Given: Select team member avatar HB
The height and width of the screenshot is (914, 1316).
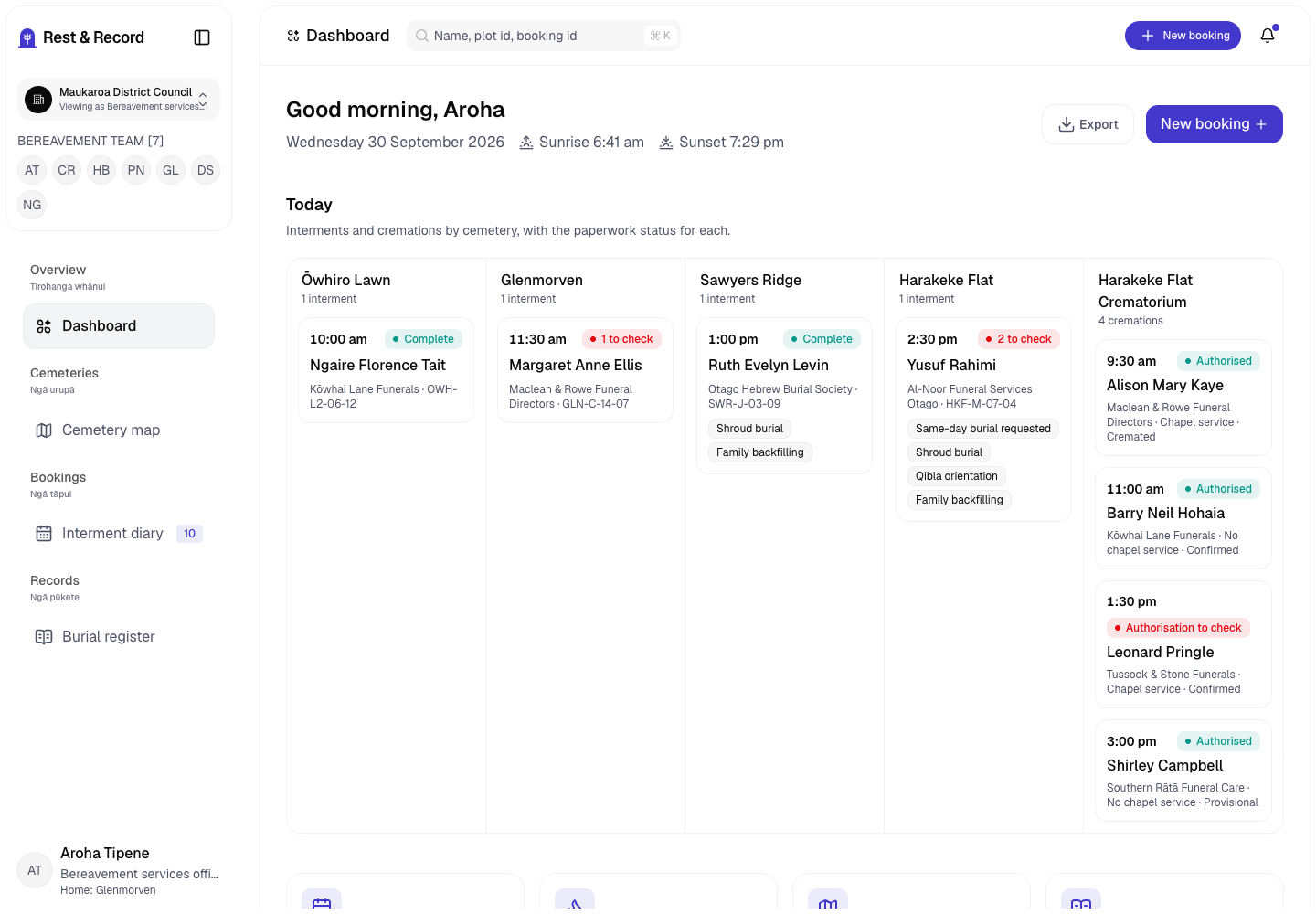Looking at the screenshot, I should pos(101,170).
